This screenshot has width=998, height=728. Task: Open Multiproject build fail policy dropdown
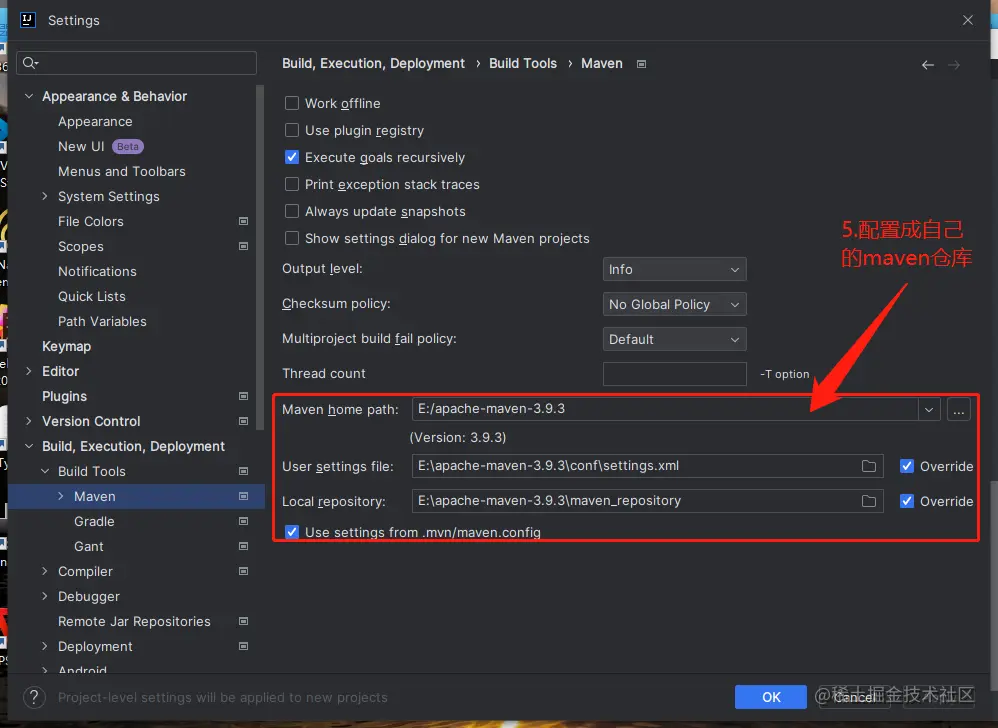[674, 339]
